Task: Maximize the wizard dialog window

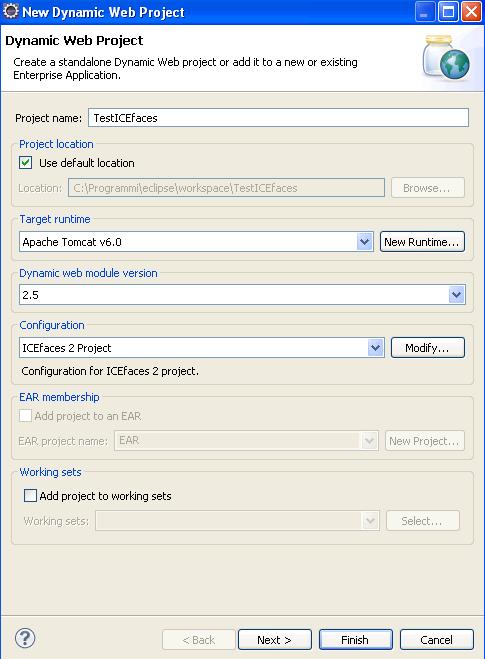Action: coord(448,12)
